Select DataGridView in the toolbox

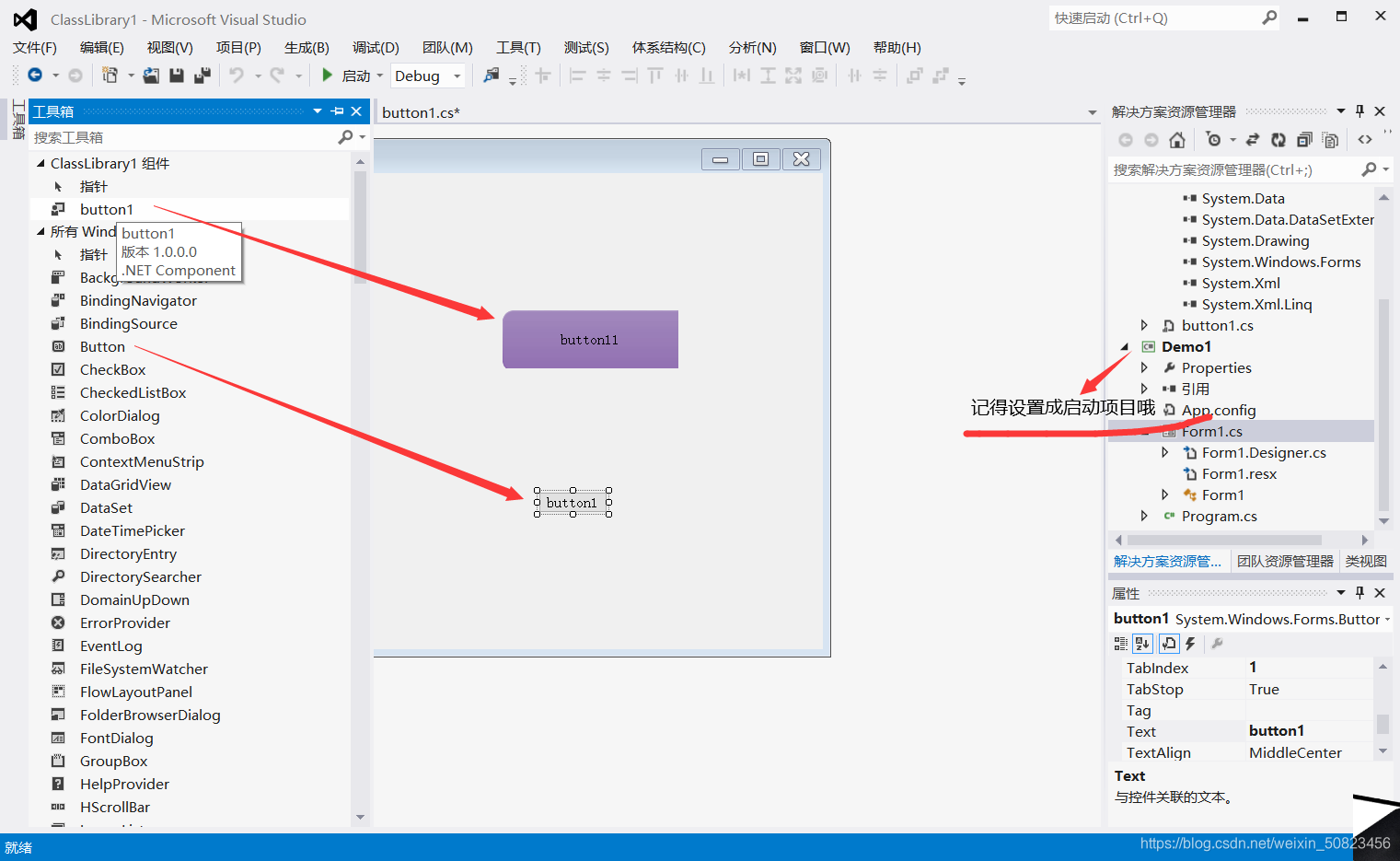tap(125, 484)
